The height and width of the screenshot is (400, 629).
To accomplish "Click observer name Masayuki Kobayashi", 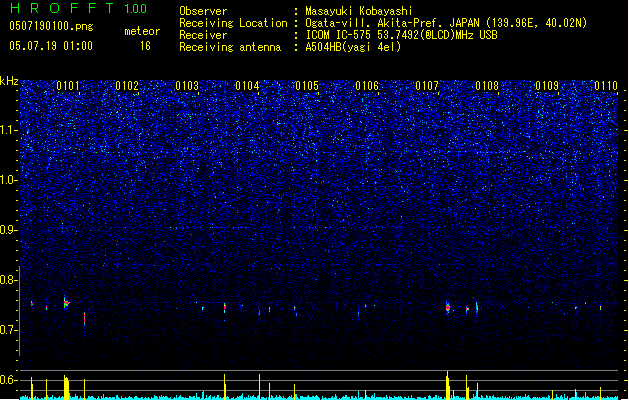I will [359, 11].
